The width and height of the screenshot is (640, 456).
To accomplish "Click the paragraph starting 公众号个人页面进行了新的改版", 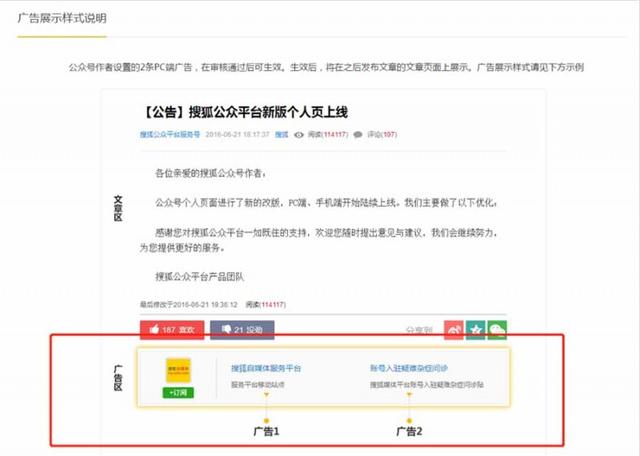I will coord(326,203).
